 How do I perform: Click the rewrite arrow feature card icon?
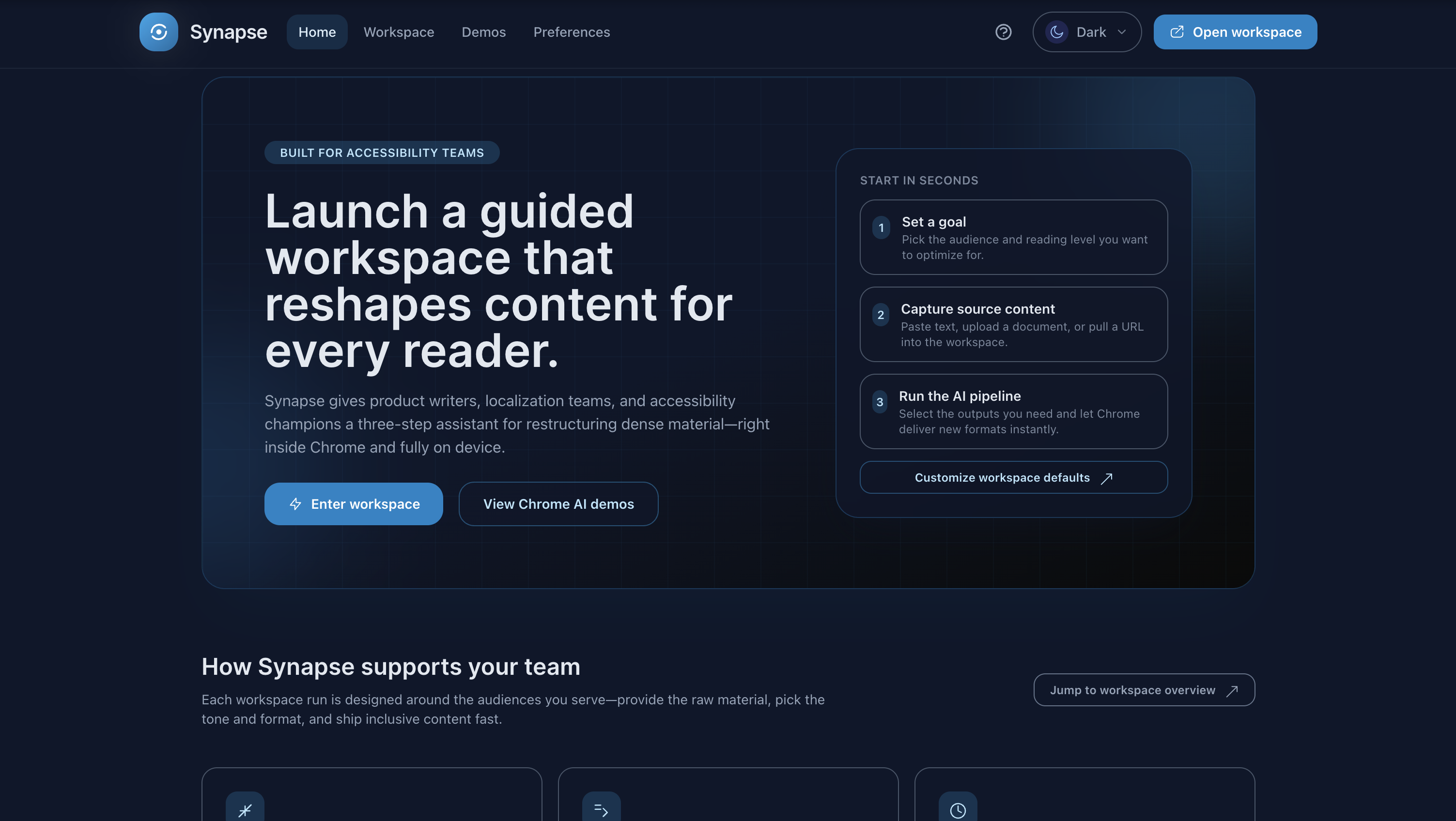pos(601,810)
